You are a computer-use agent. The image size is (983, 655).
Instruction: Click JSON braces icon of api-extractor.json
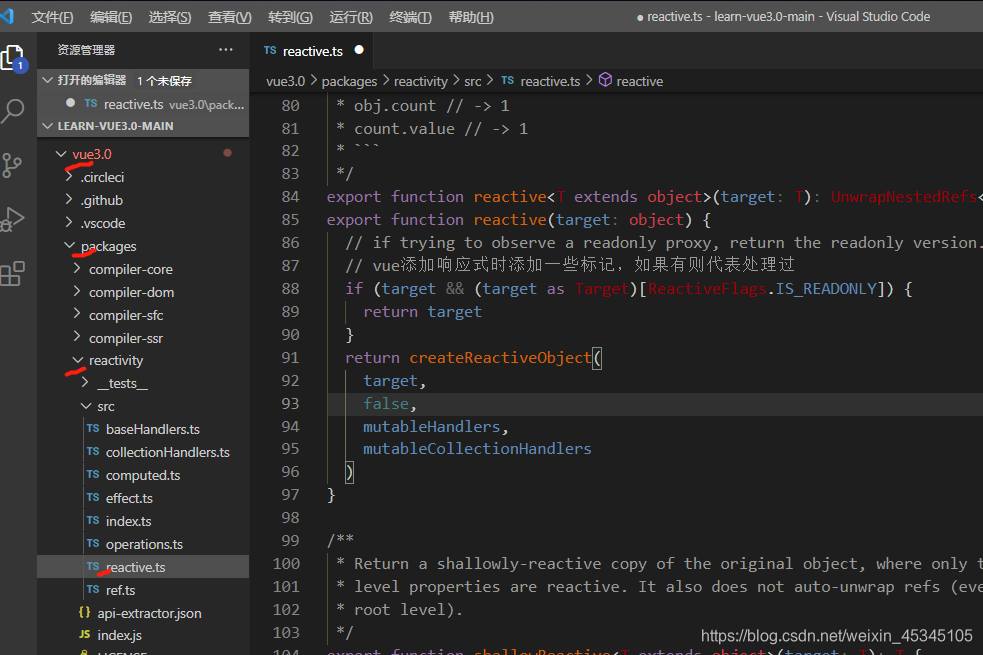pyautogui.click(x=85, y=612)
